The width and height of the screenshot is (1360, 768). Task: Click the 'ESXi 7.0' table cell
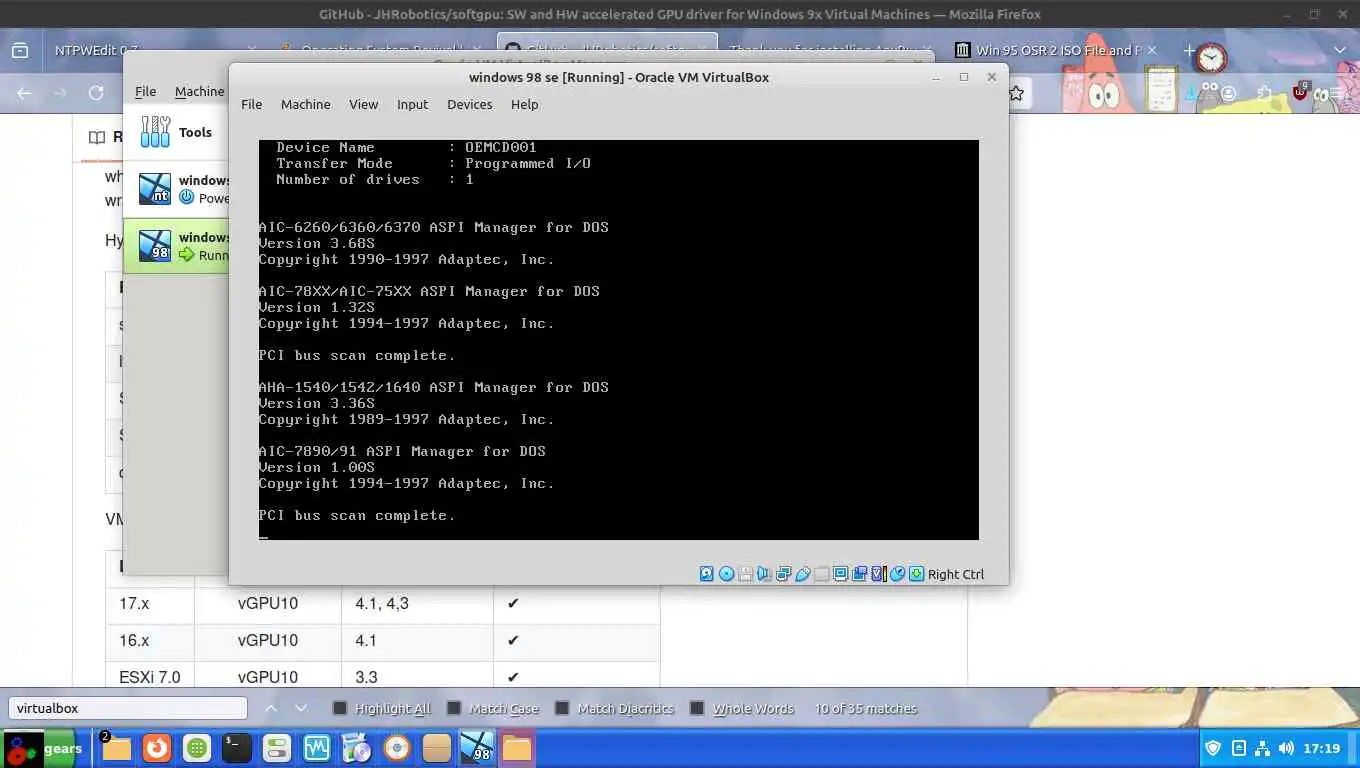[x=150, y=677]
